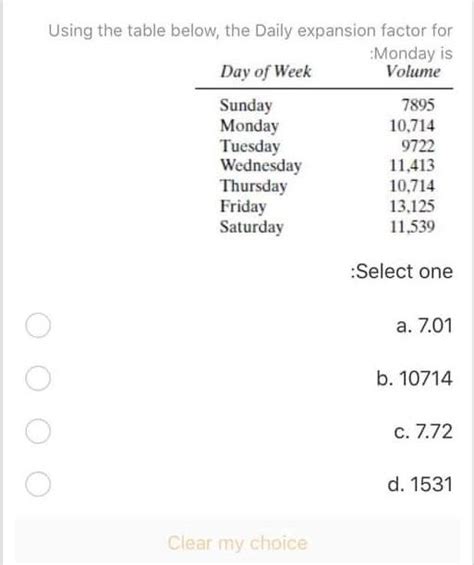Image resolution: width=474 pixels, height=565 pixels.
Task: Click the Tuesday volume value 9722
Action: click(x=418, y=146)
